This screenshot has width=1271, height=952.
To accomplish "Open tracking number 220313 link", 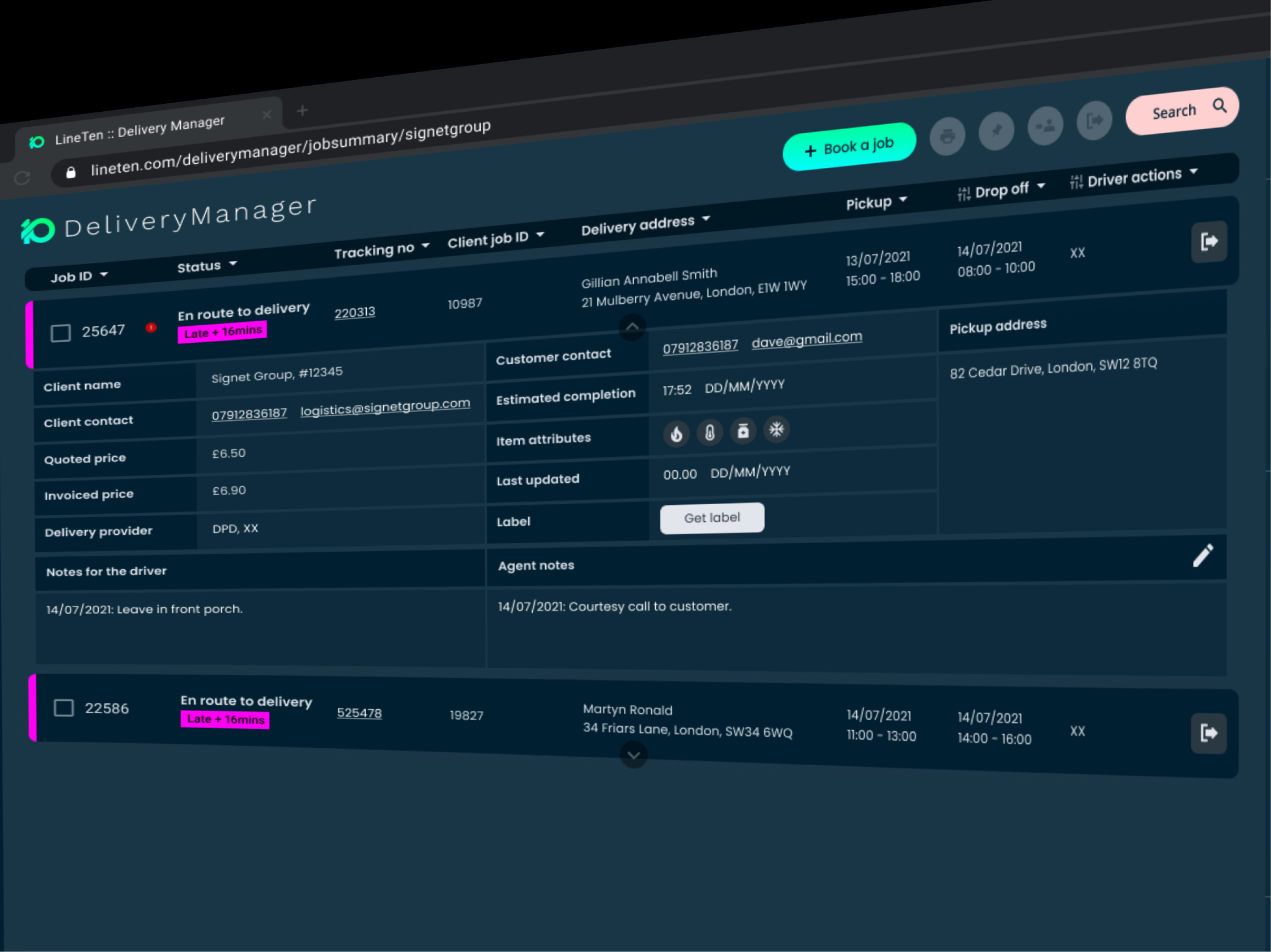I will coord(355,313).
